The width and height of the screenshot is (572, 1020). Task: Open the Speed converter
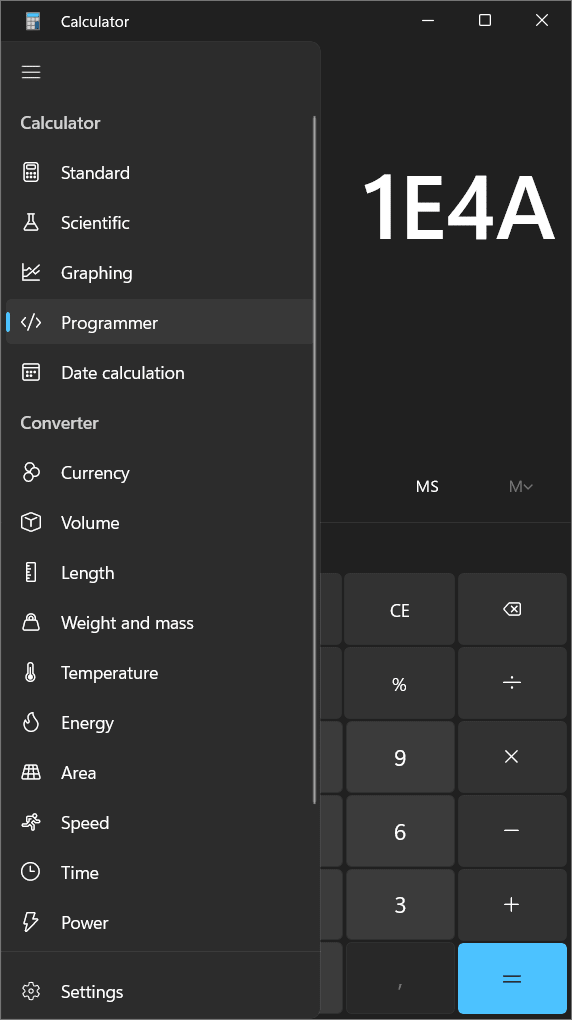pyautogui.click(x=159, y=823)
